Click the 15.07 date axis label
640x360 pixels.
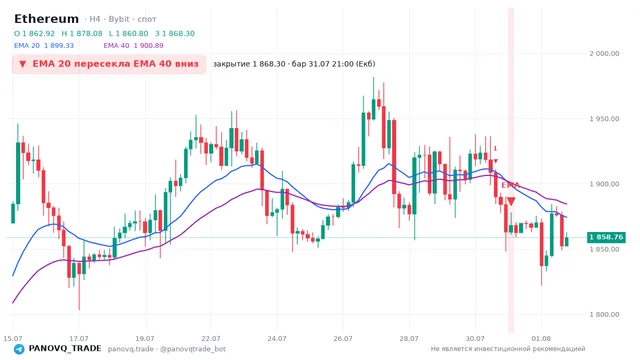(13, 339)
